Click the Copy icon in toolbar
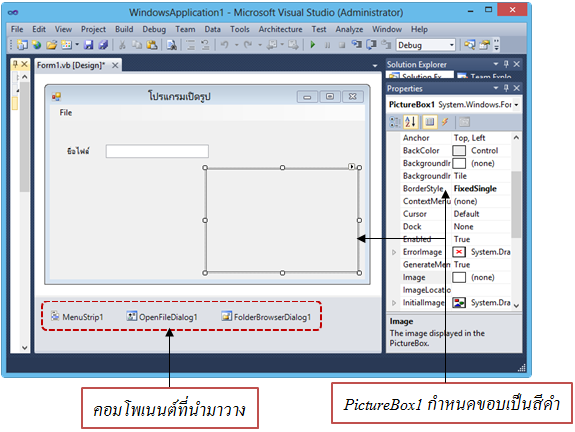Image resolution: width=575 pixels, height=432 pixels. 137,45
